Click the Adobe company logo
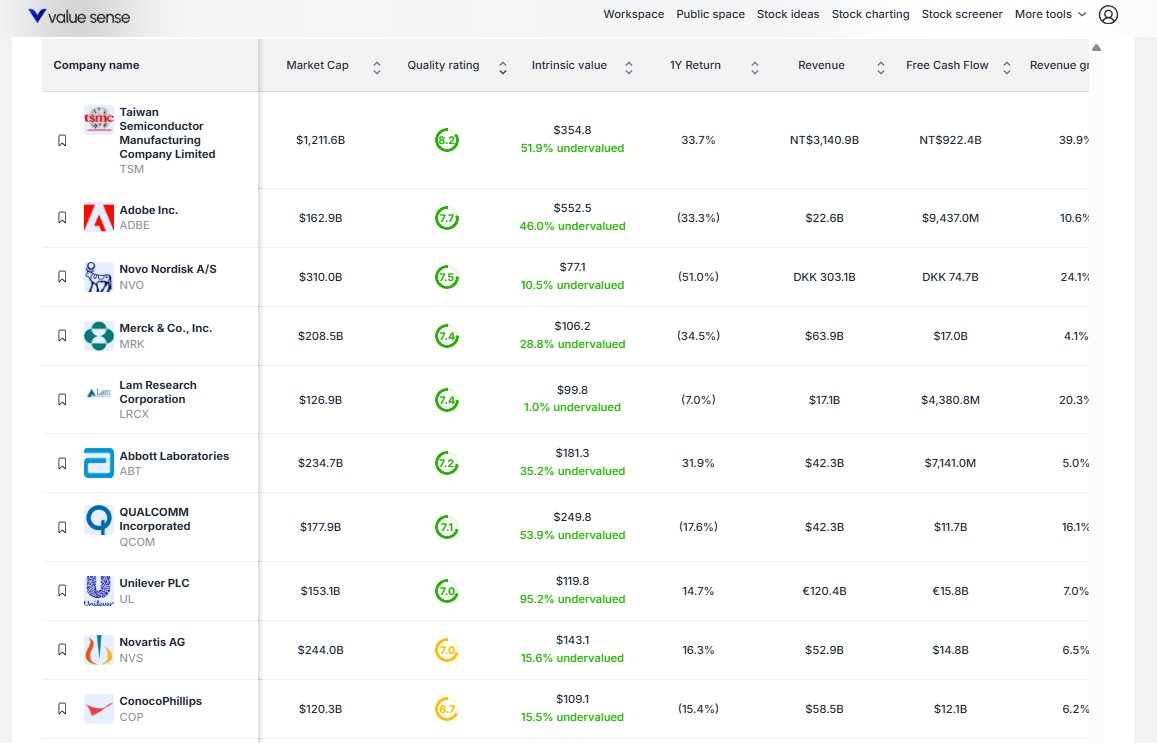 tap(99, 218)
